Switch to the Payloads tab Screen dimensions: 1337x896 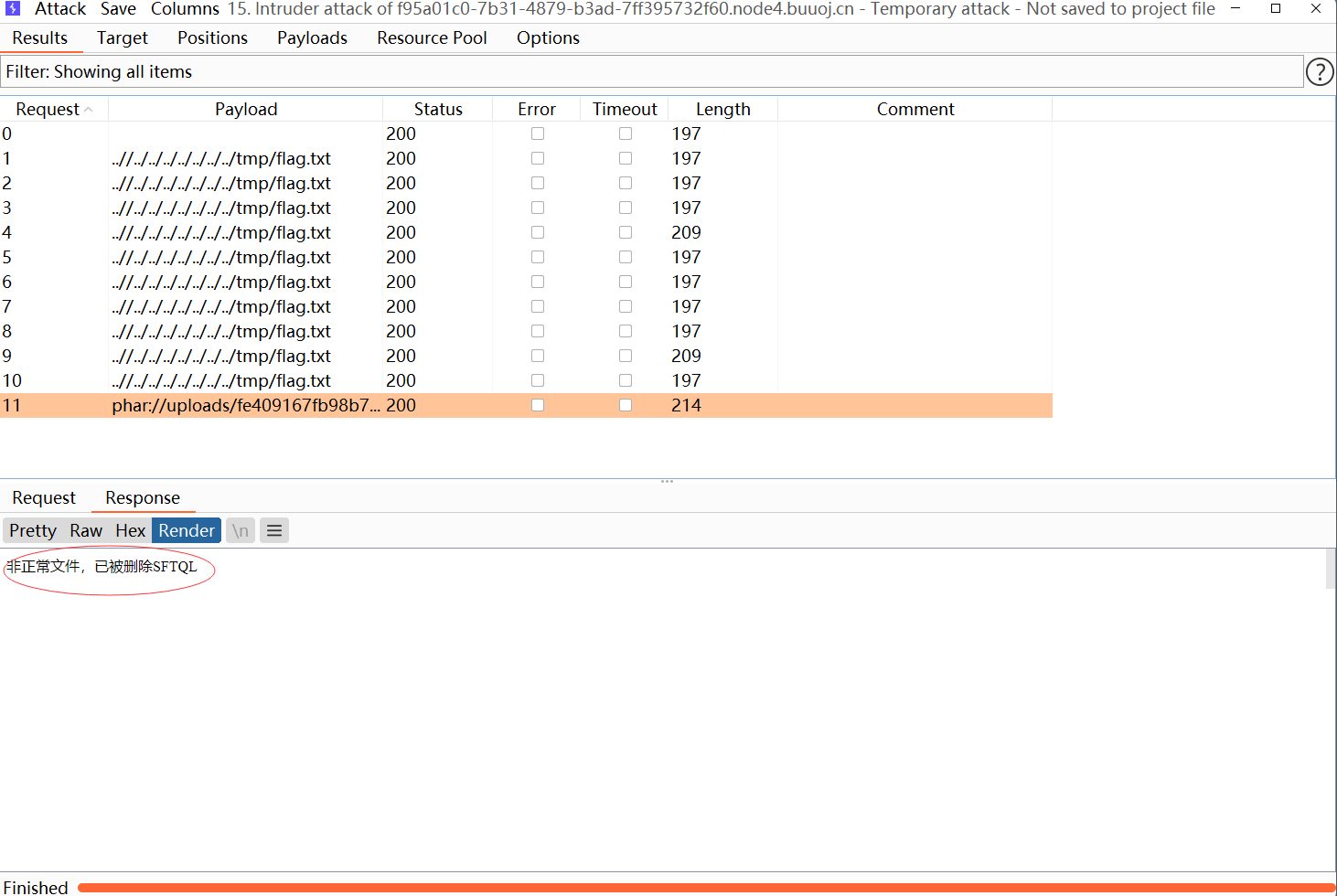point(312,38)
